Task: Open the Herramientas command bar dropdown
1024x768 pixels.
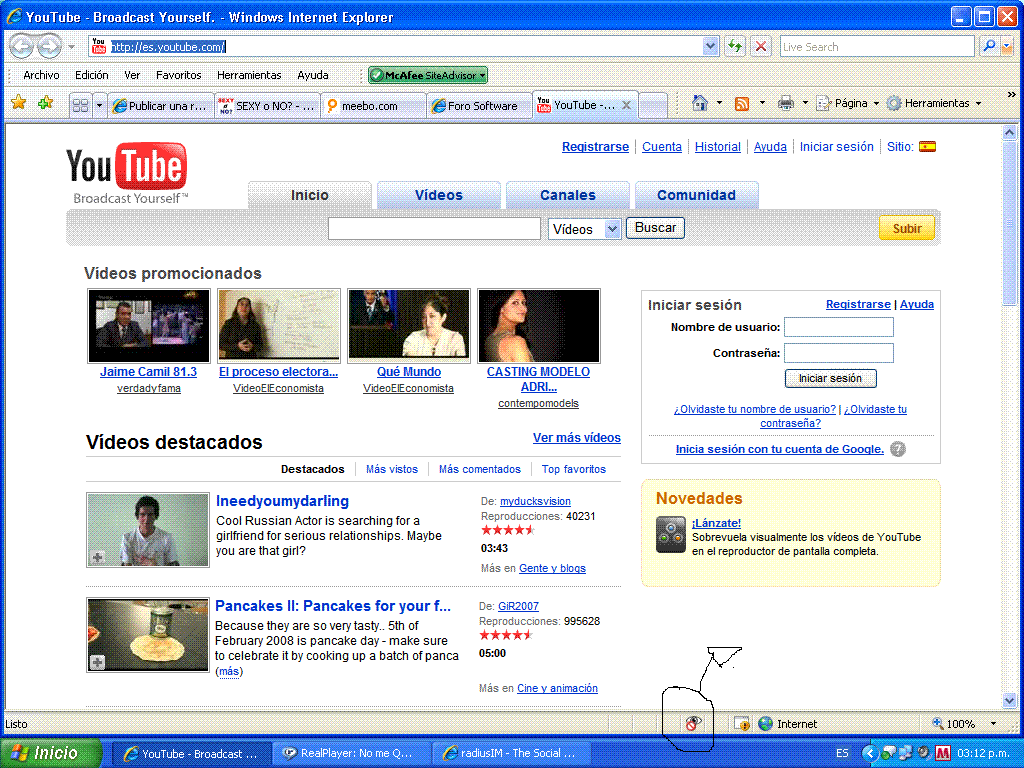Action: tap(978, 103)
